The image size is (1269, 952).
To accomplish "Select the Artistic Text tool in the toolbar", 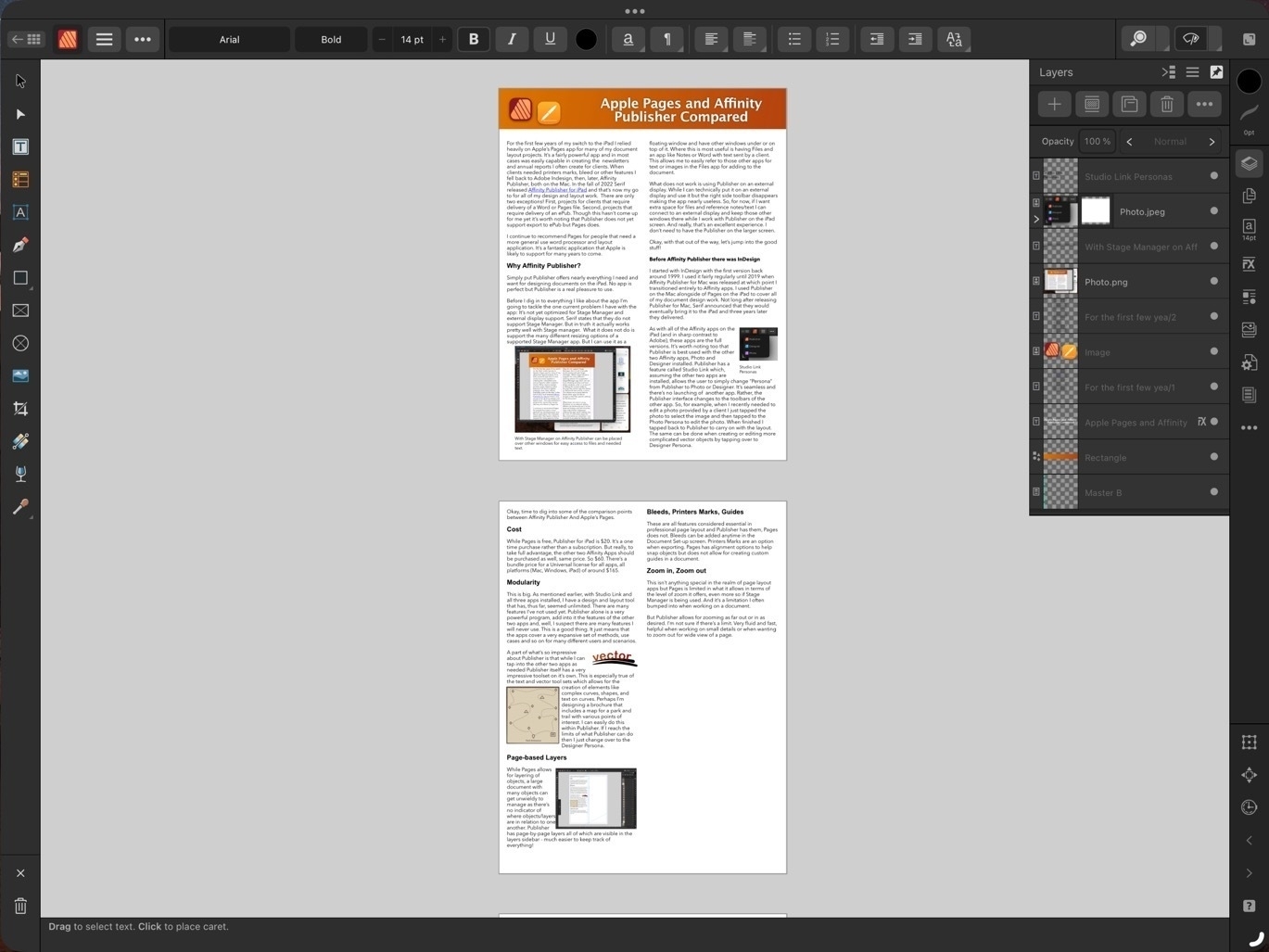I will click(x=20, y=212).
